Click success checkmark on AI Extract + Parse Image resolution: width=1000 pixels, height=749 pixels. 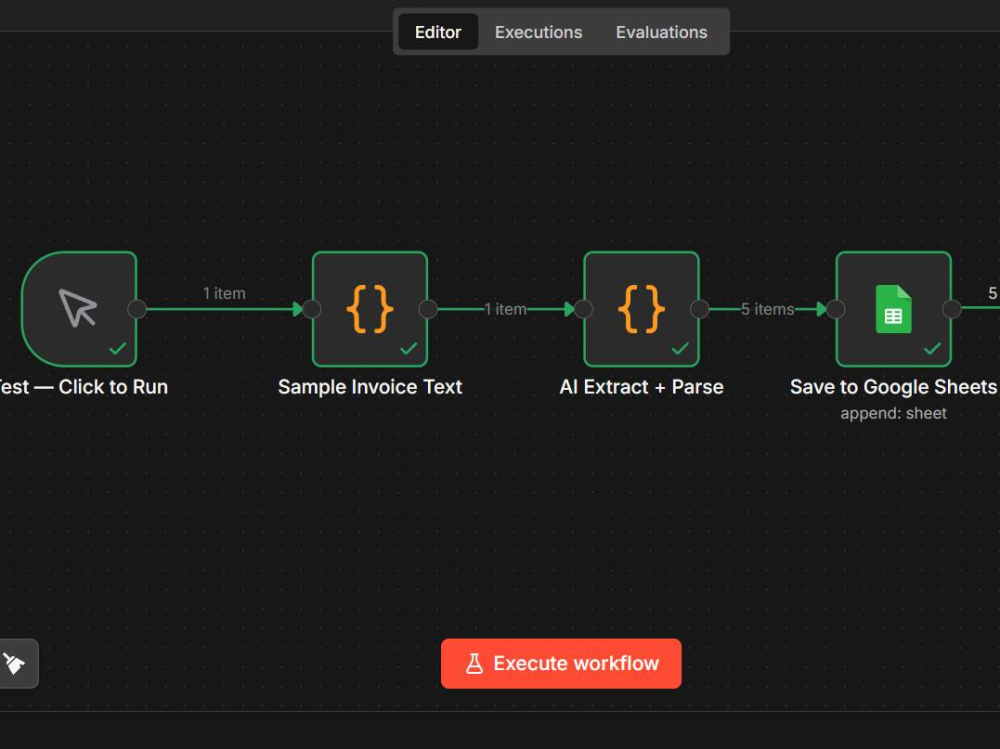tap(680, 348)
